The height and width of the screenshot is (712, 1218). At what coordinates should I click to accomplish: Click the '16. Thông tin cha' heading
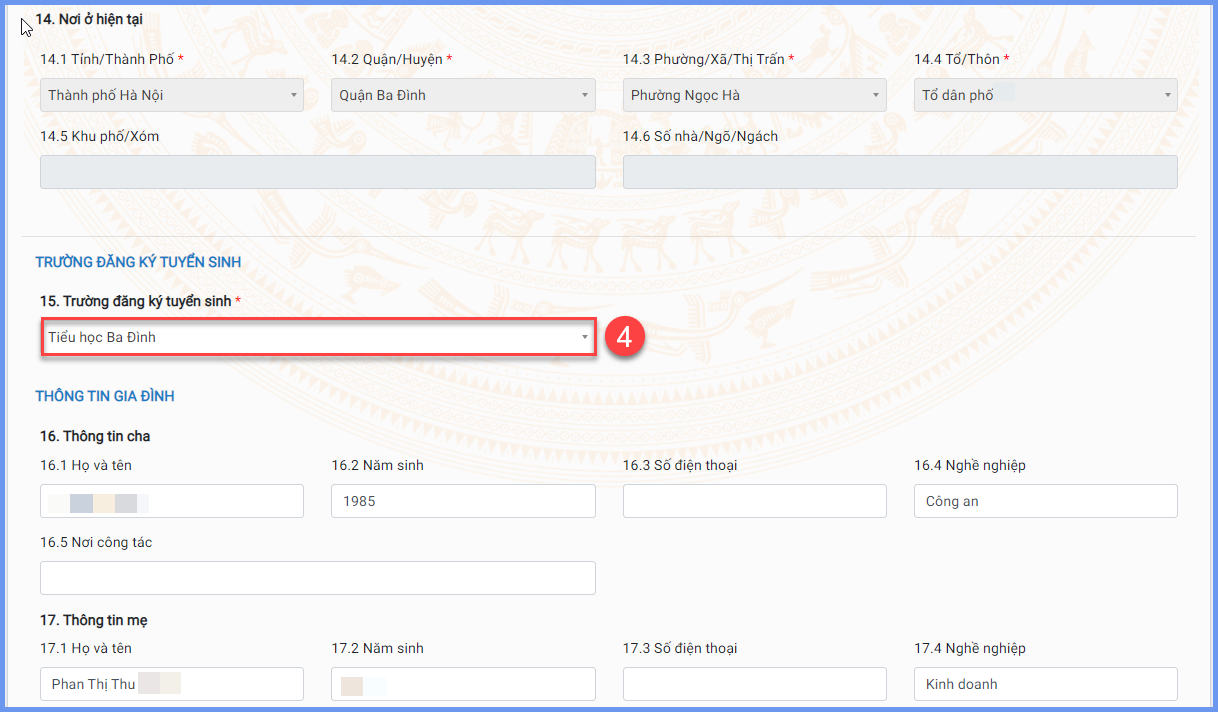pos(93,436)
